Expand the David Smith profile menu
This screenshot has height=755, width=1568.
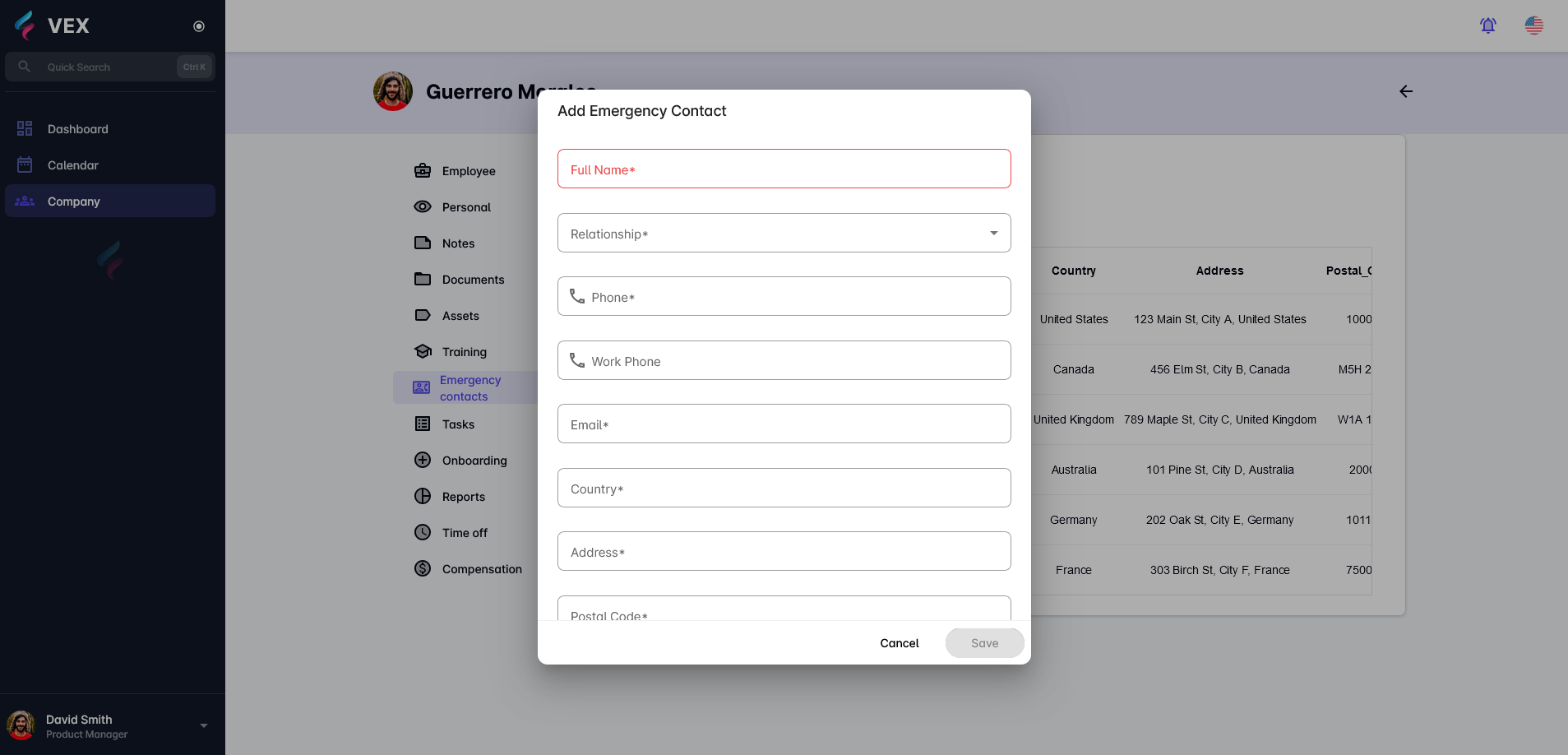pyautogui.click(x=203, y=725)
